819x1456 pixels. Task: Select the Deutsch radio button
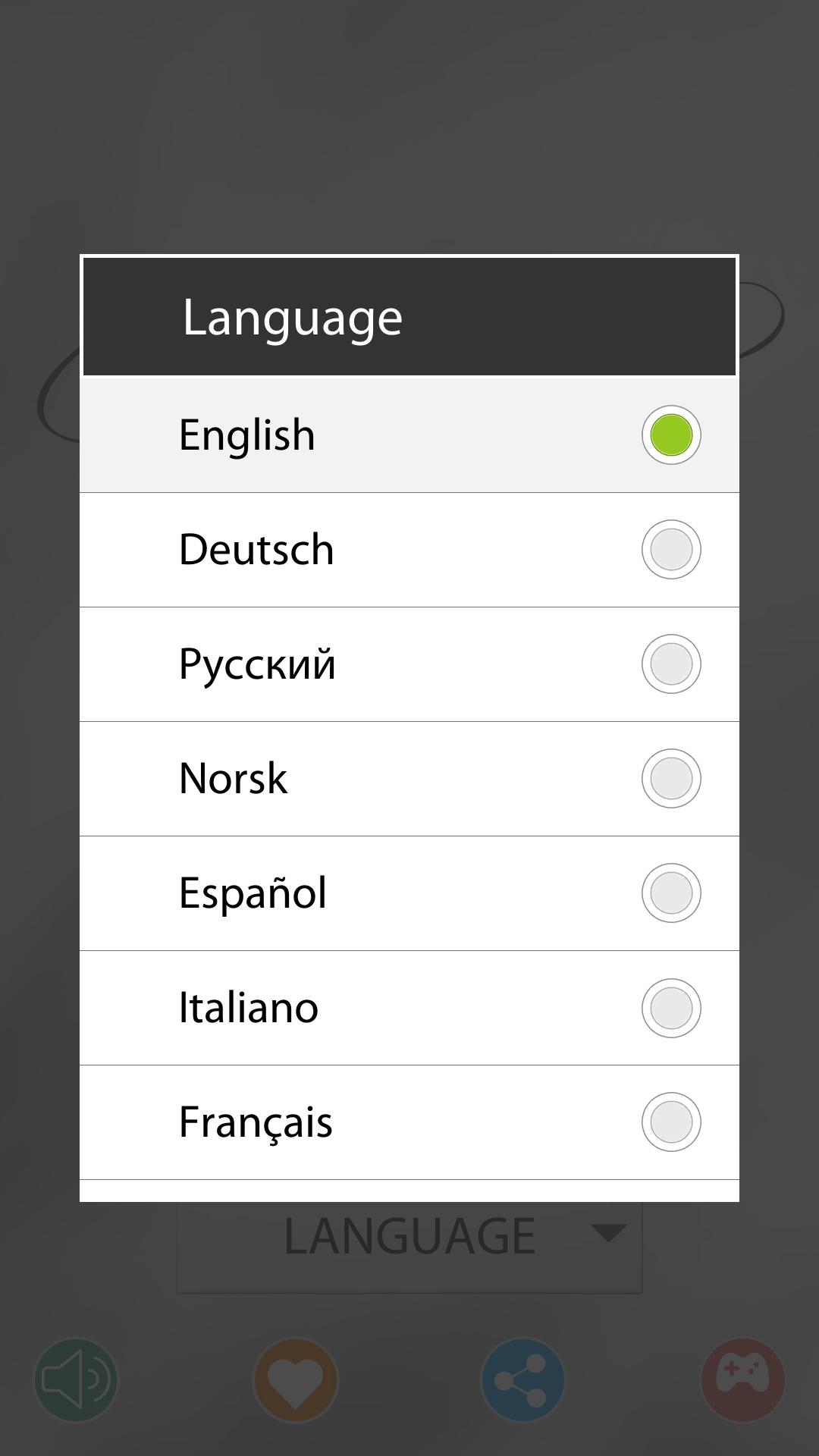point(671,550)
